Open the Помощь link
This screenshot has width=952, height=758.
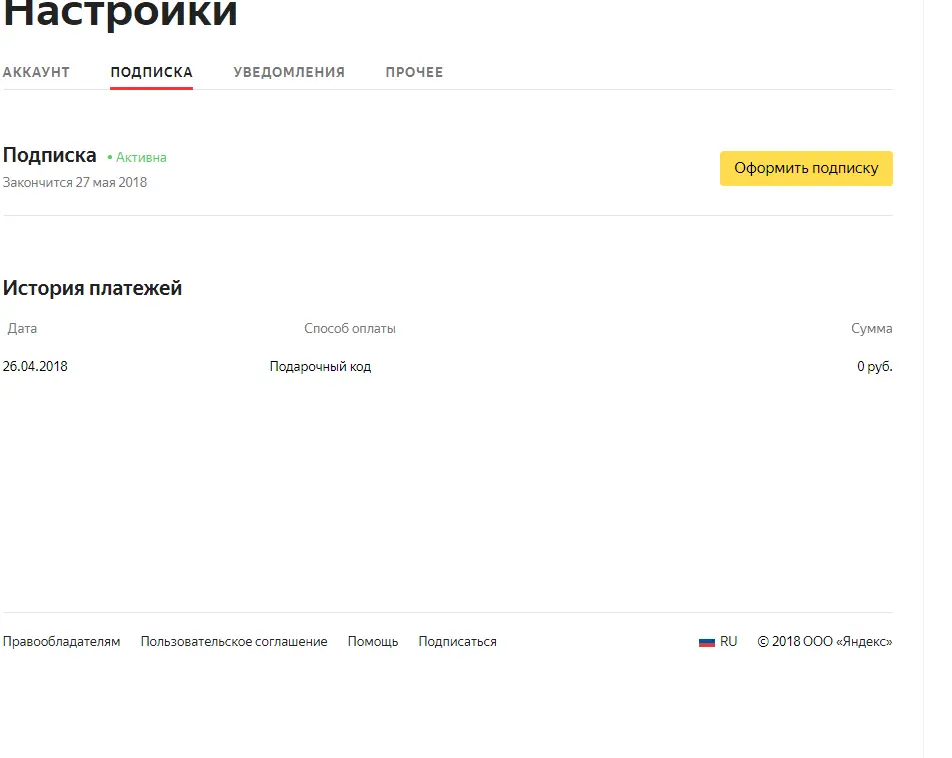pyautogui.click(x=373, y=641)
